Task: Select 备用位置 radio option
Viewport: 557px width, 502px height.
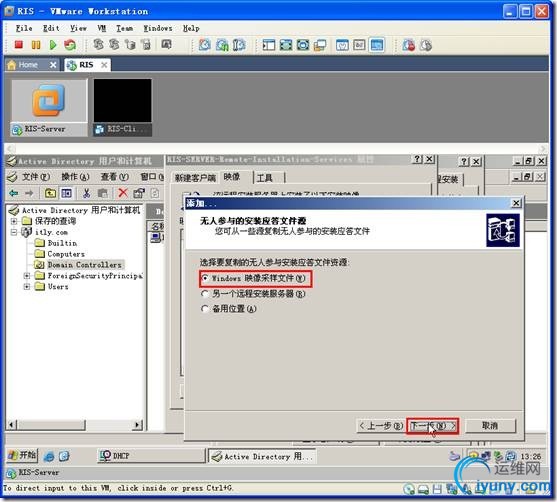Action: coord(205,309)
